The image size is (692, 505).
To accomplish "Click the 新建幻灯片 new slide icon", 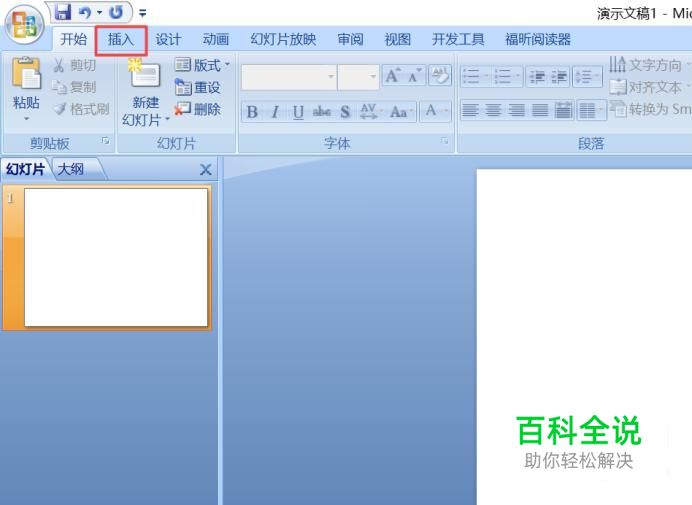I will coord(145,74).
